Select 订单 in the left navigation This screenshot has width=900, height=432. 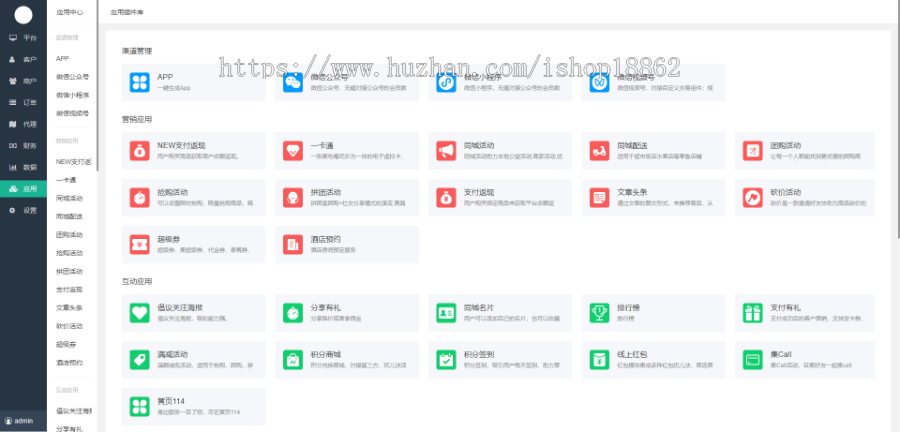click(x=23, y=103)
